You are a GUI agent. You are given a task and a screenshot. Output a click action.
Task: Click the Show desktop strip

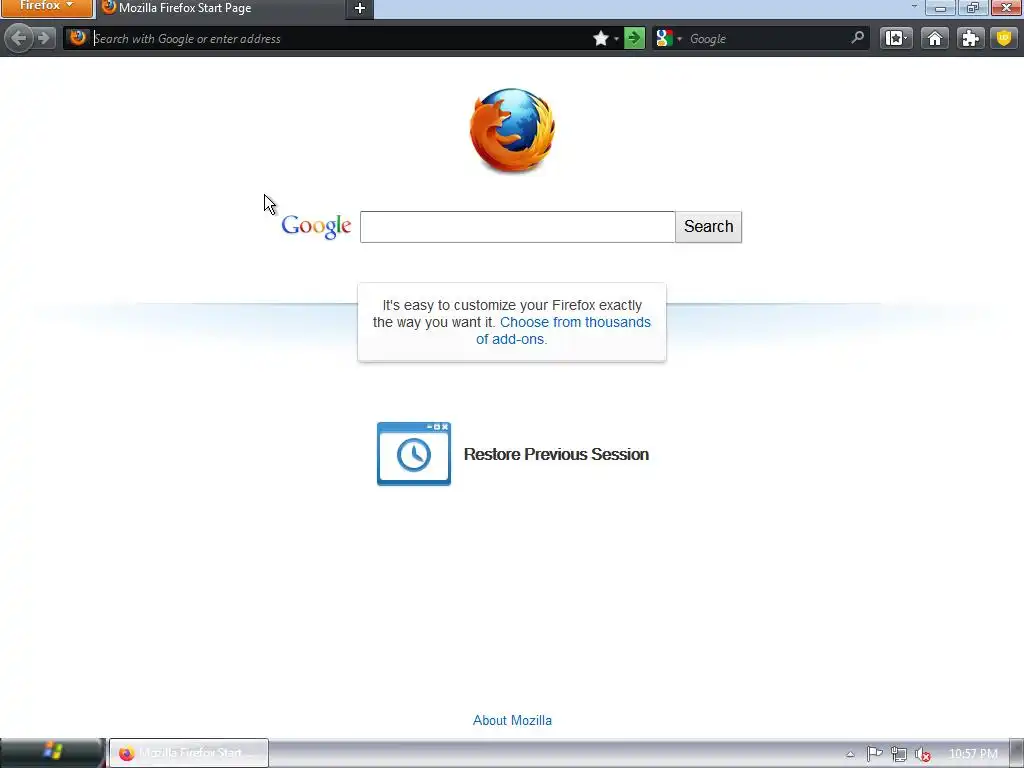(1017, 753)
